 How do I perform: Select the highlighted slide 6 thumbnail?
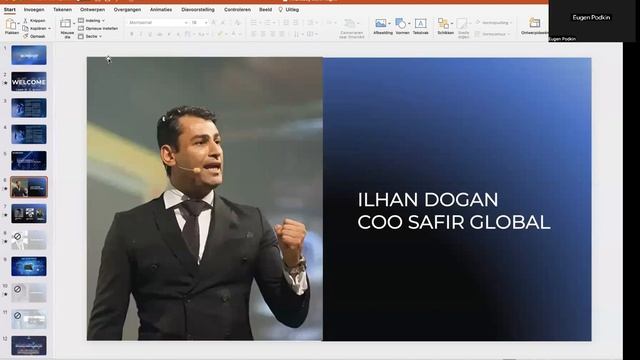(x=29, y=187)
